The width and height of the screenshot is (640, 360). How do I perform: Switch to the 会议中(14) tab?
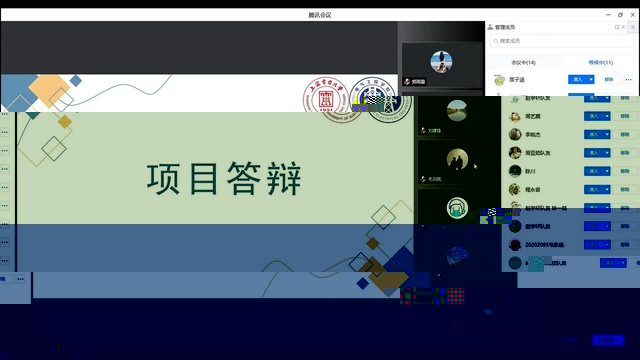click(523, 62)
